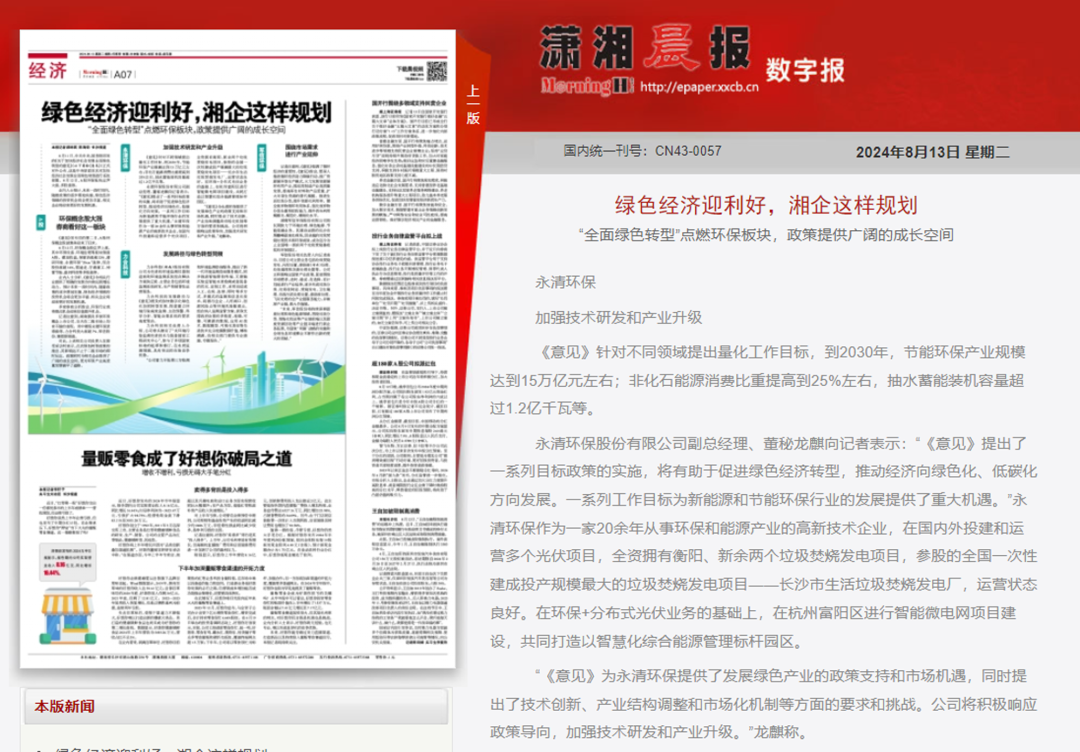The height and width of the screenshot is (752, 1080).
Task: Open the 国开行 article in the page's right column
Action: (x=410, y=104)
